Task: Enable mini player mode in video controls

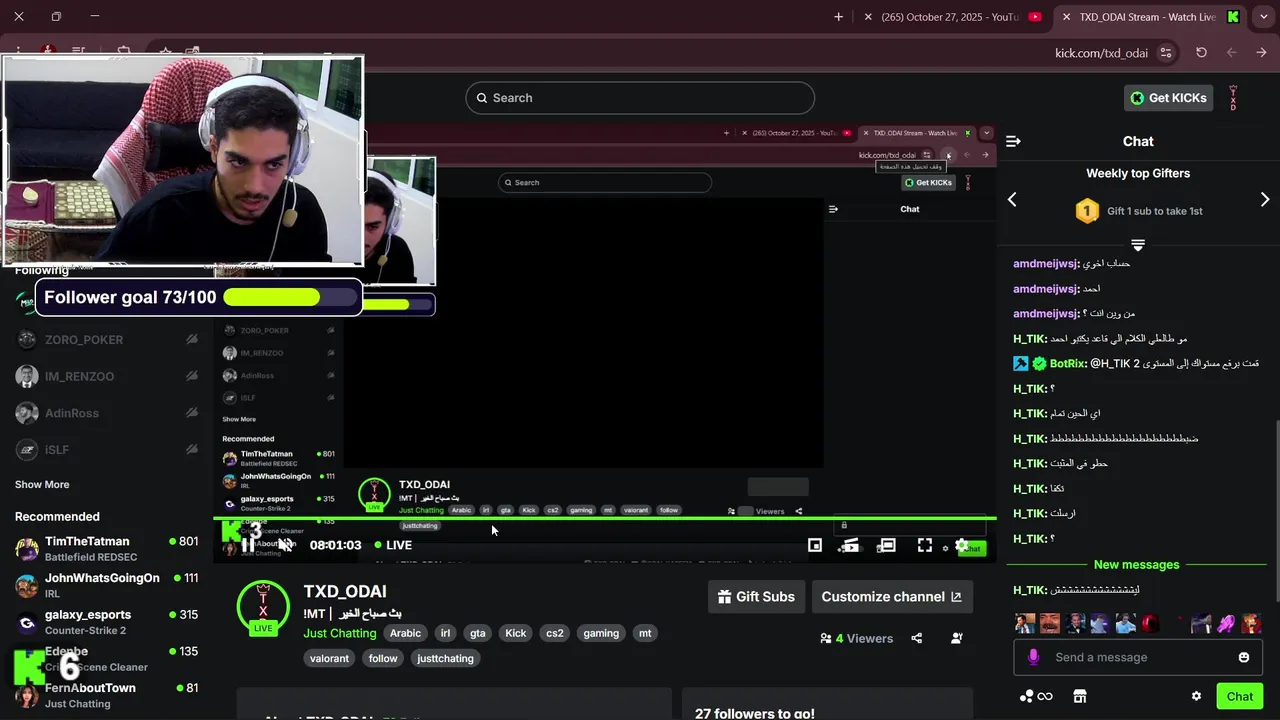Action: click(x=815, y=545)
